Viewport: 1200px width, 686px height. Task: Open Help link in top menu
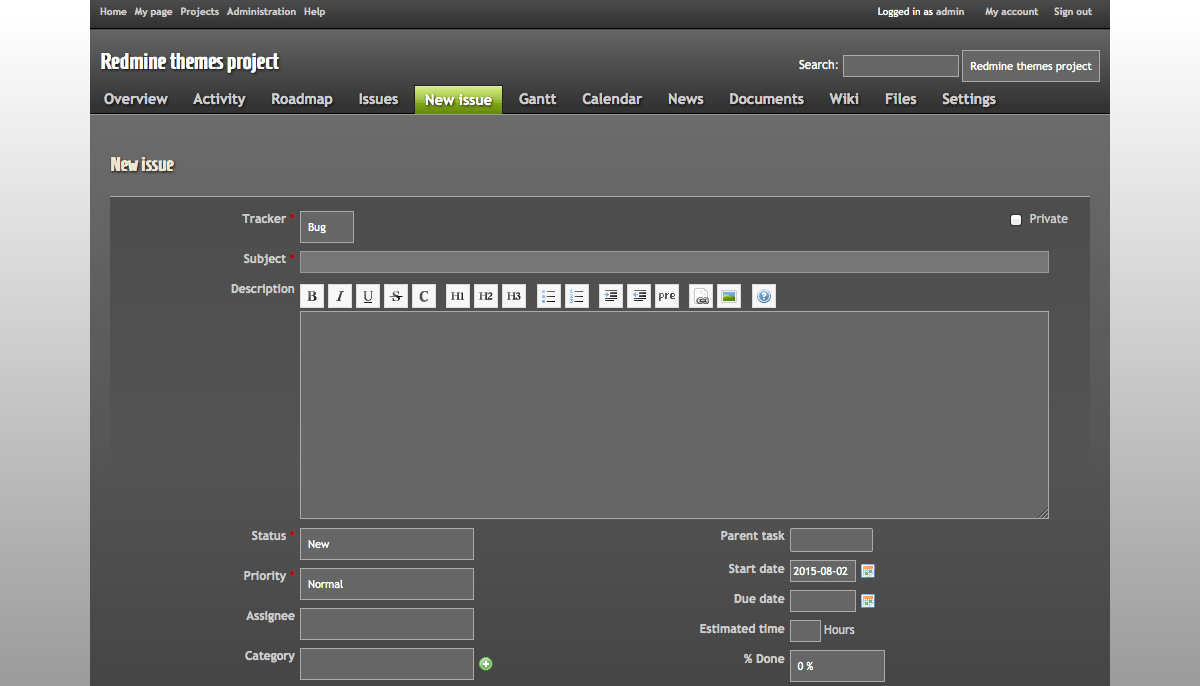(x=314, y=12)
